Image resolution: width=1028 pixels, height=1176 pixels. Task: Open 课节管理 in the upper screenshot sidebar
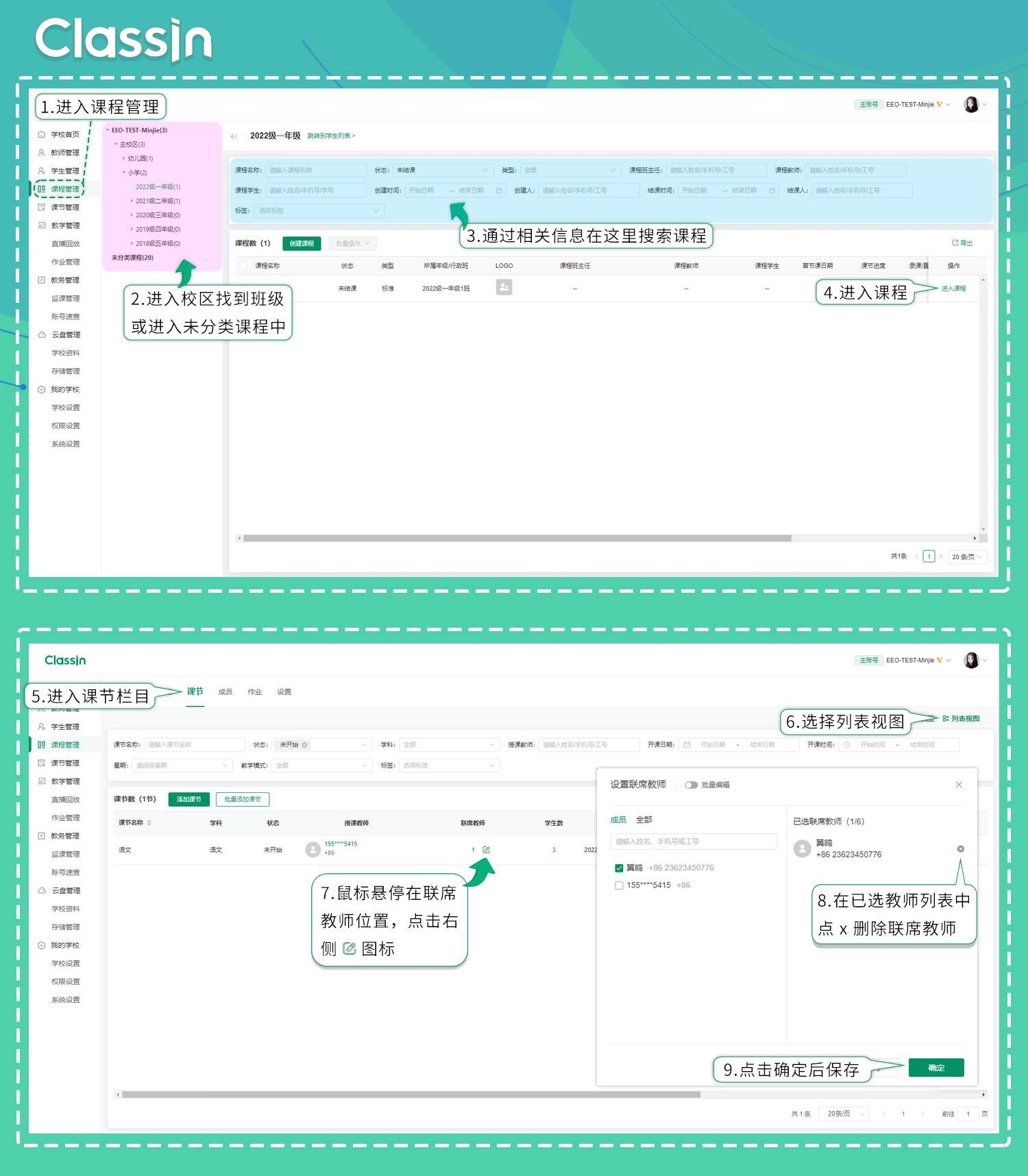[x=59, y=207]
